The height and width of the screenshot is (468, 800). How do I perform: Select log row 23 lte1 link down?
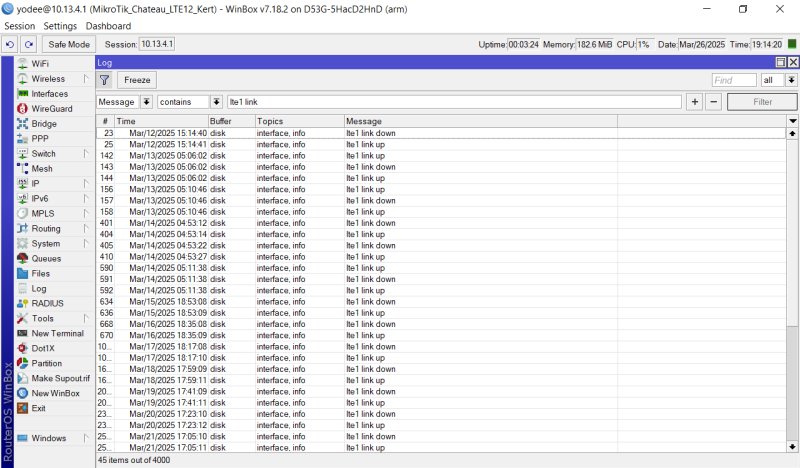coord(441,133)
